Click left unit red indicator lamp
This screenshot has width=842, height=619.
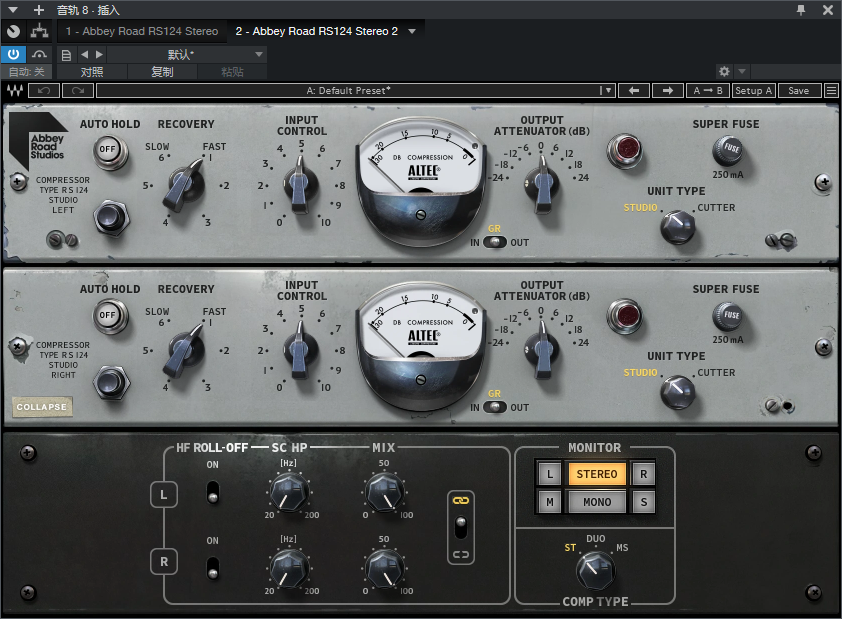tap(625, 150)
